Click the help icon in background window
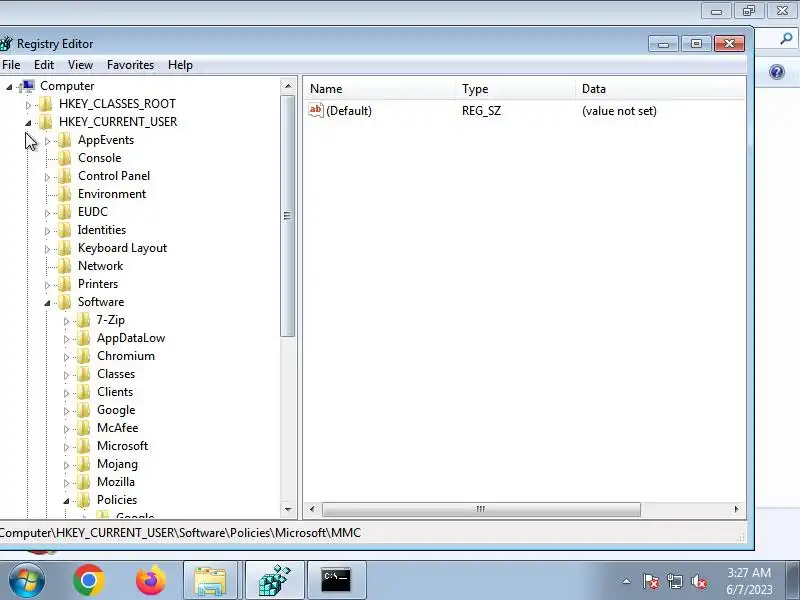Image resolution: width=800 pixels, height=600 pixels. (777, 72)
